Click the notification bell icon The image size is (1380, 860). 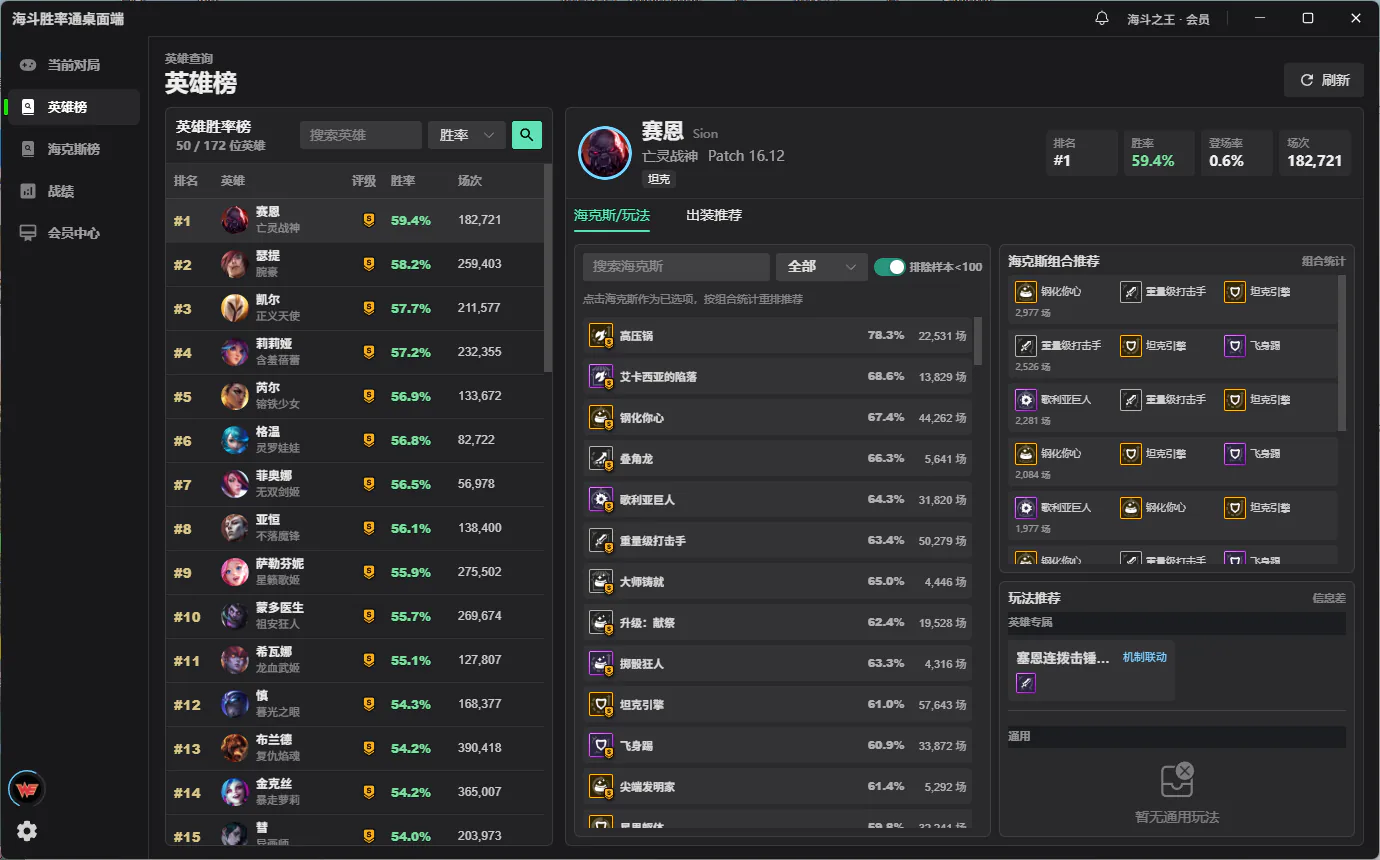pyautogui.click(x=1102, y=18)
